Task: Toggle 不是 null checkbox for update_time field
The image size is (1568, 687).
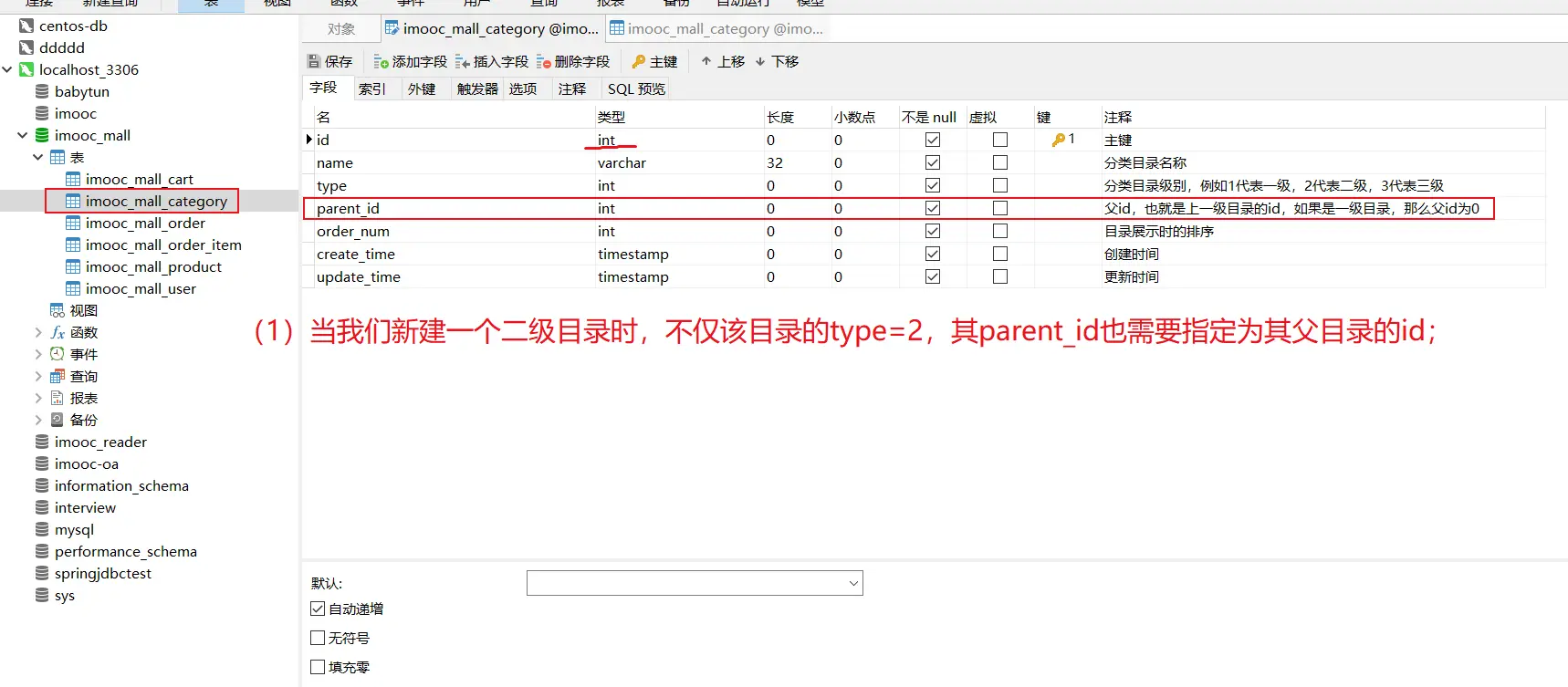Action: tap(933, 276)
